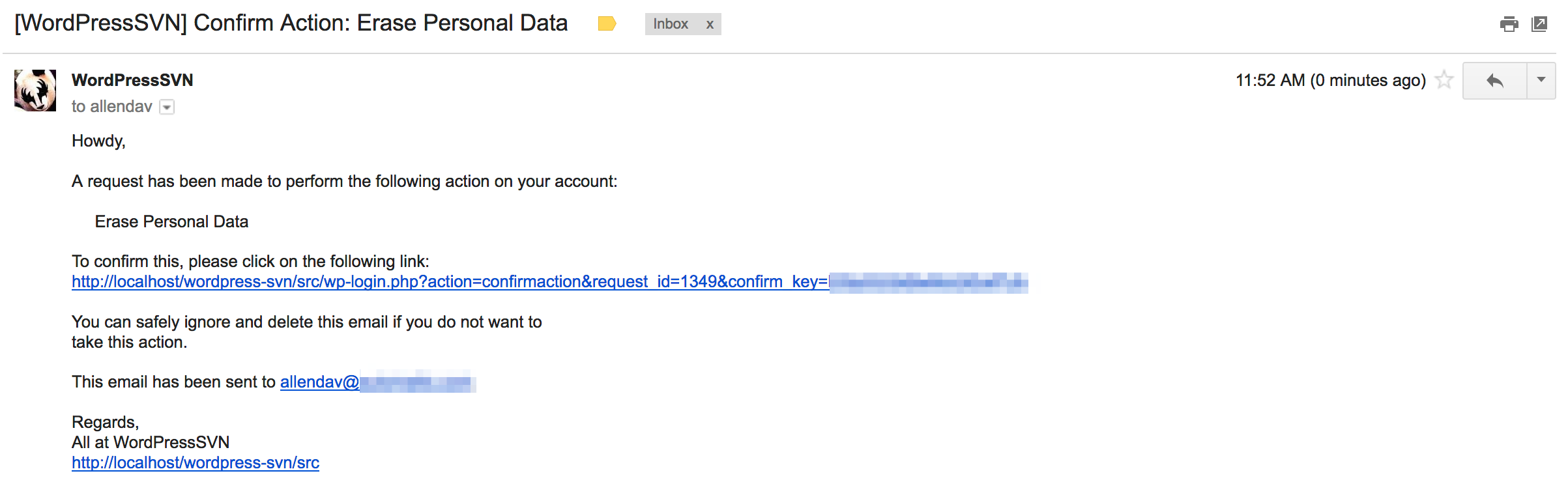
Task: Click the email subject heading
Action: tap(291, 23)
